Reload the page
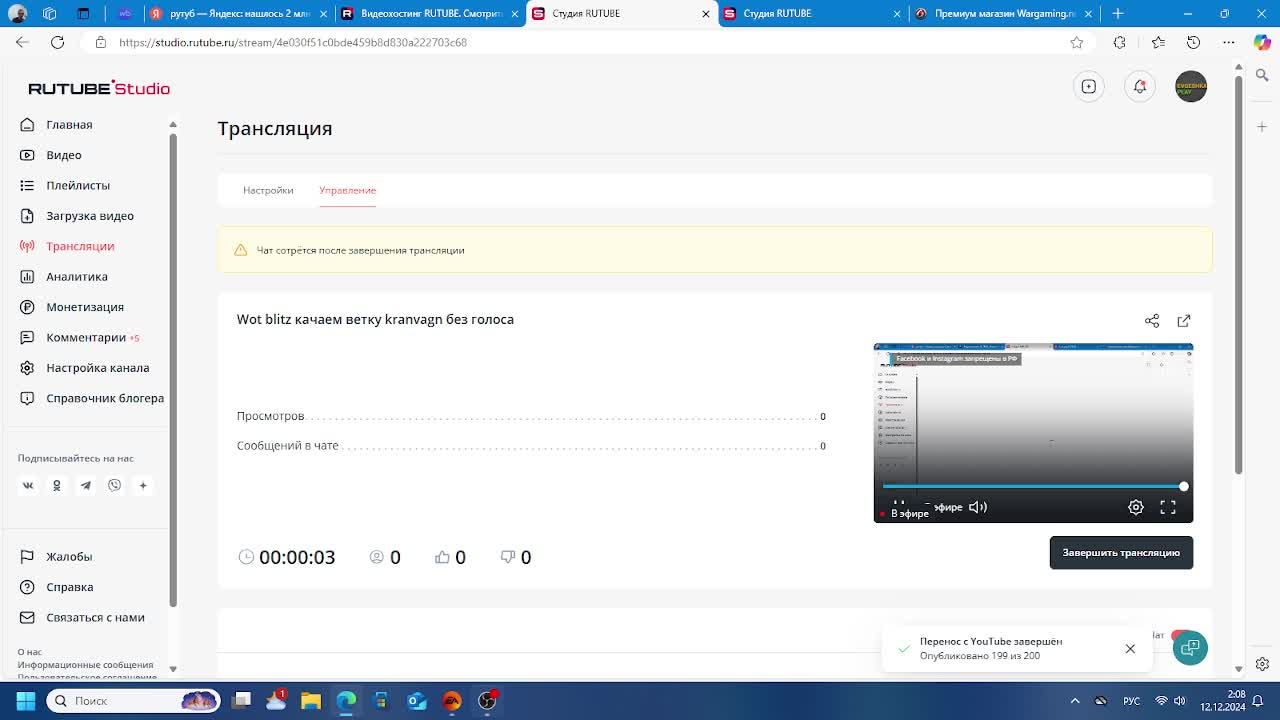The height and width of the screenshot is (720, 1280). (57, 42)
